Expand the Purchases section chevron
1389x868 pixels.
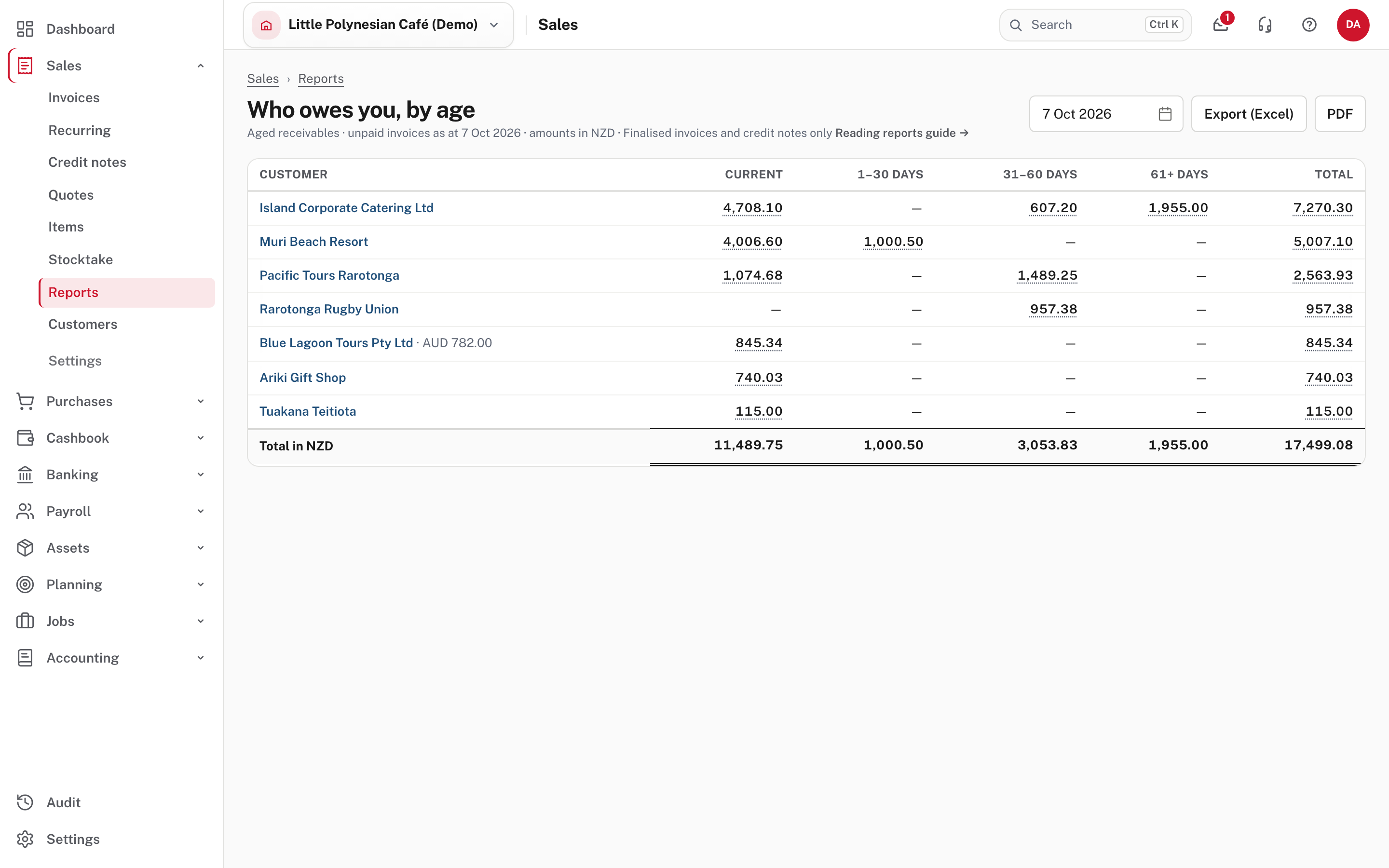(x=200, y=401)
